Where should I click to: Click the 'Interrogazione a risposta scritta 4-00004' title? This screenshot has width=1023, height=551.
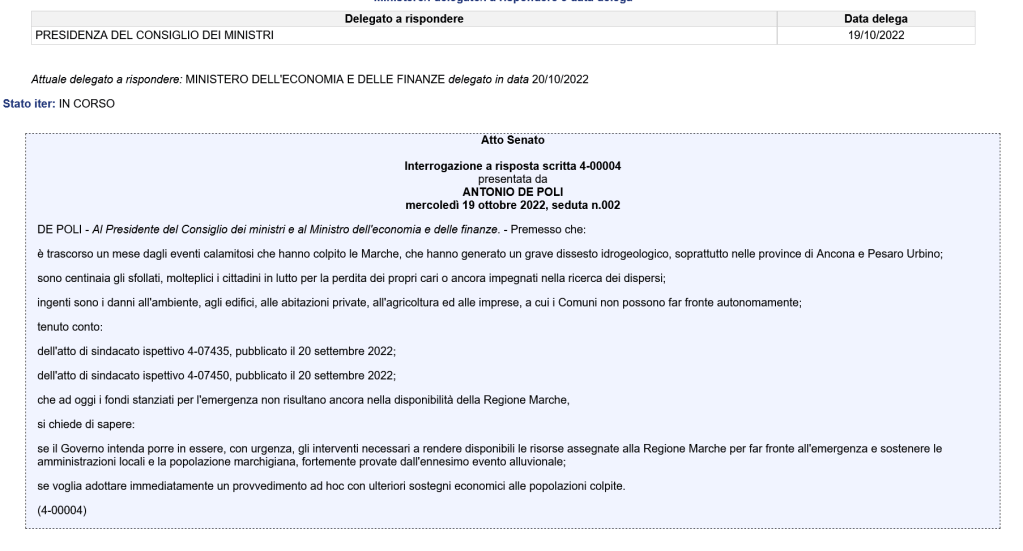pos(512,165)
